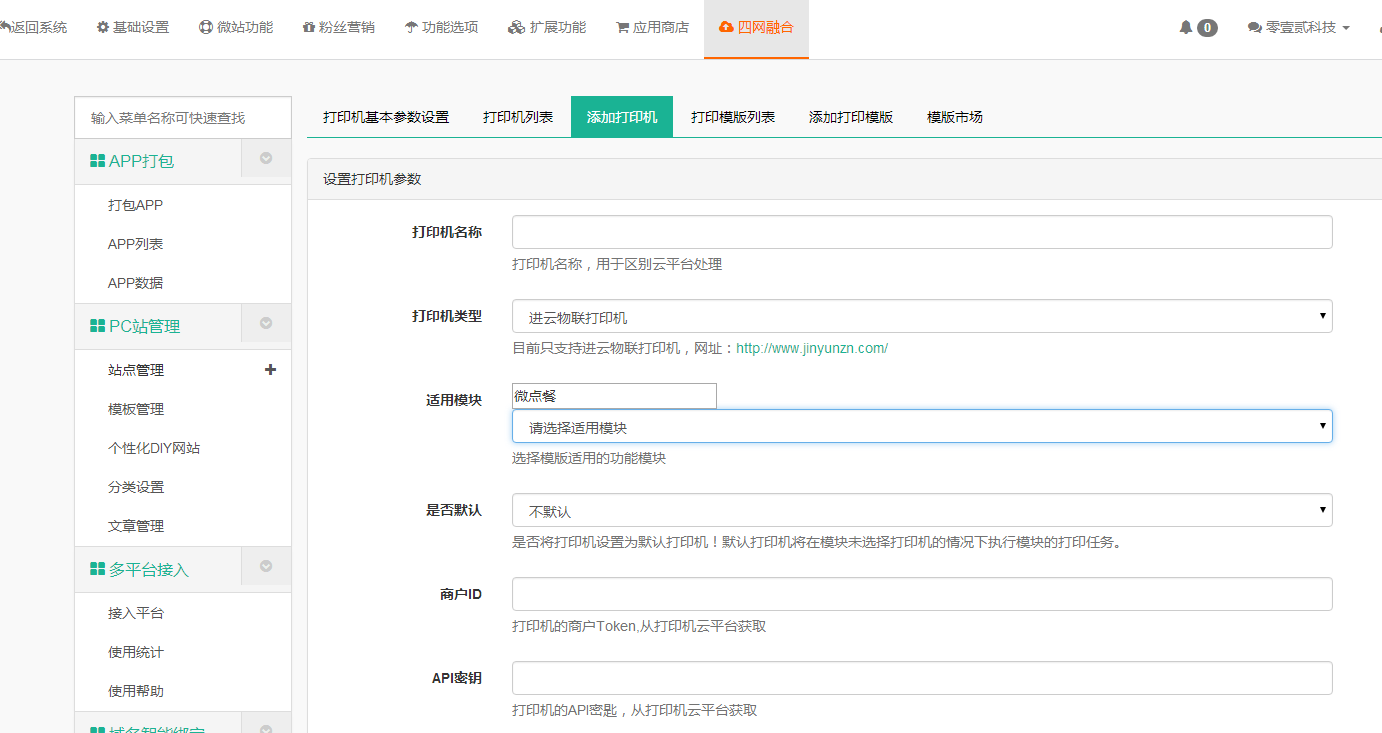Click the chat bubbles icon beside 零壹贰科技
The height and width of the screenshot is (733, 1382).
point(1255,28)
